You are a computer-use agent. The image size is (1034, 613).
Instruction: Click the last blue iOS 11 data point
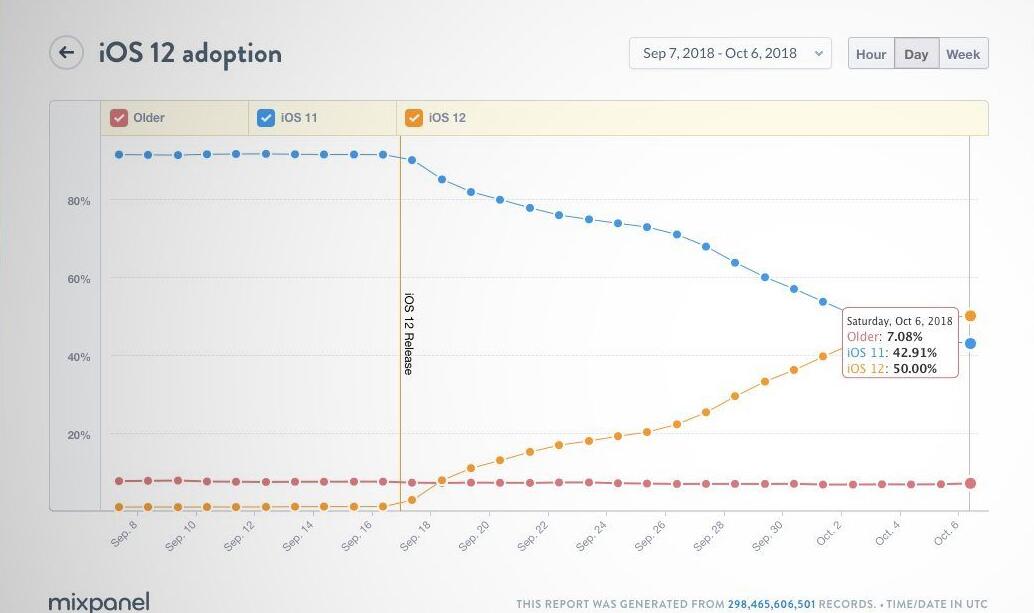point(968,343)
